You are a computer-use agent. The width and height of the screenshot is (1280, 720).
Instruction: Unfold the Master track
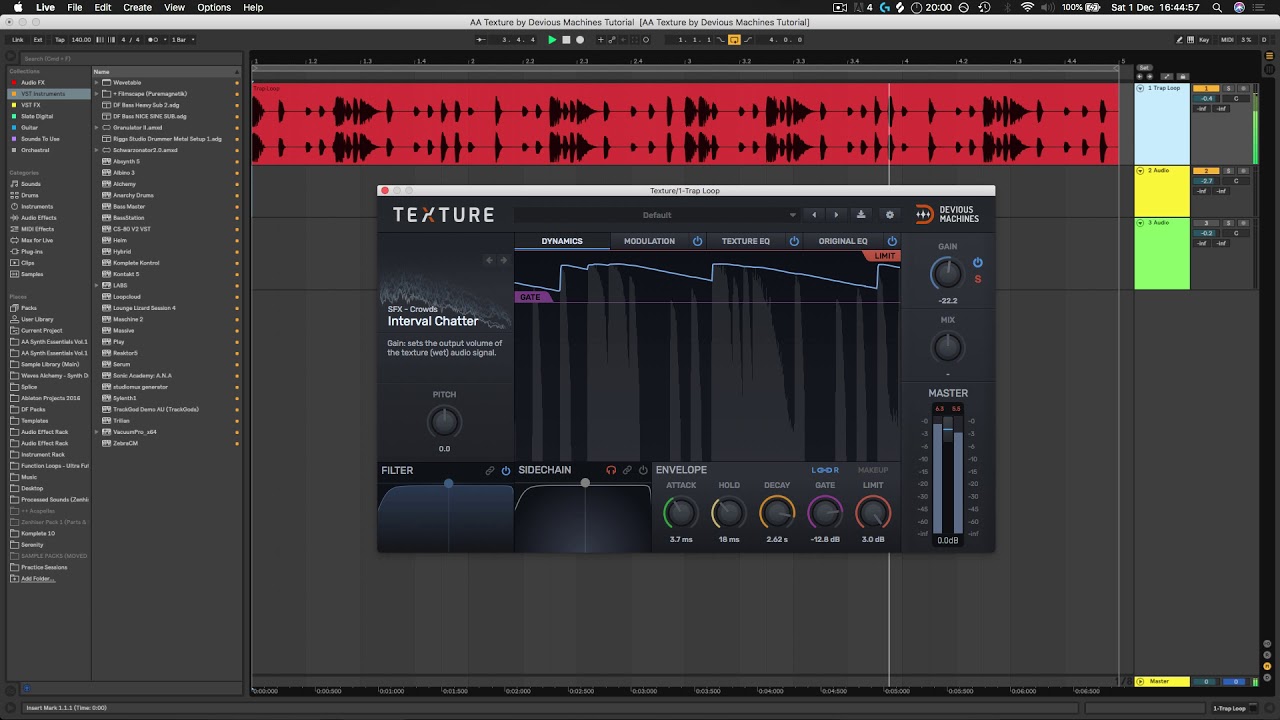[x=1140, y=681]
